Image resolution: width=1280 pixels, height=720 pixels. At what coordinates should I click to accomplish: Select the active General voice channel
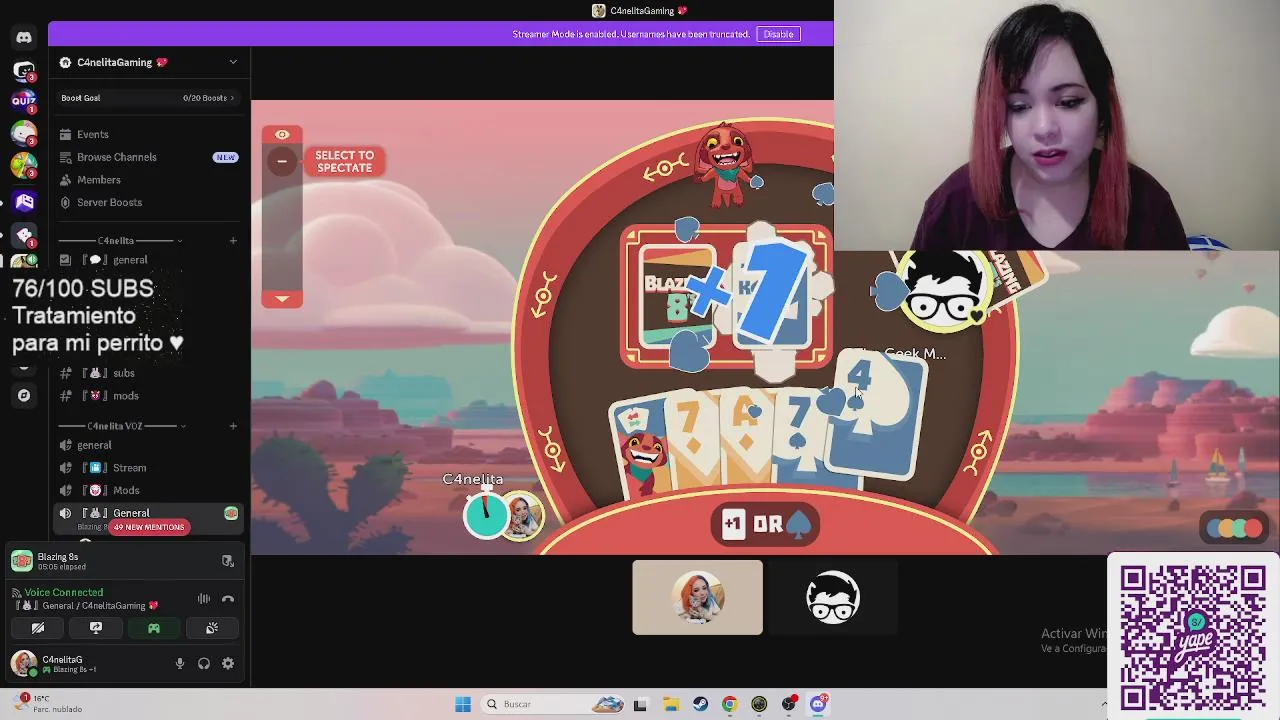pyautogui.click(x=150, y=513)
